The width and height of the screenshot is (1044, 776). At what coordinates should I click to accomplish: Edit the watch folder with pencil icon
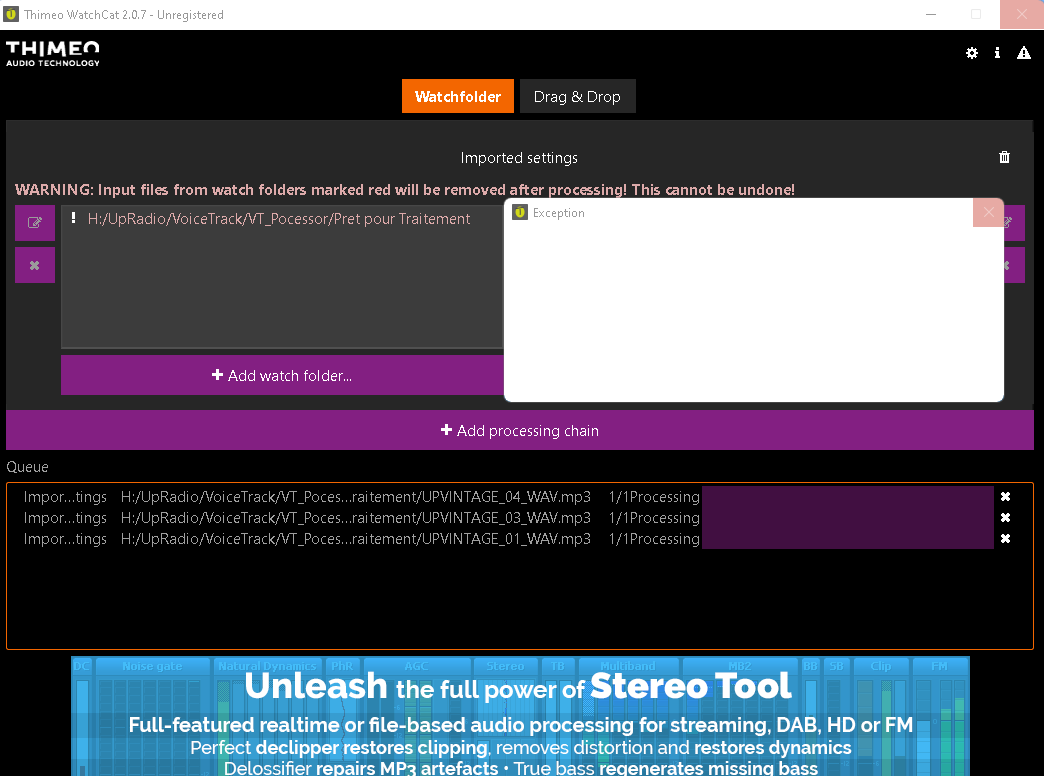[35, 222]
